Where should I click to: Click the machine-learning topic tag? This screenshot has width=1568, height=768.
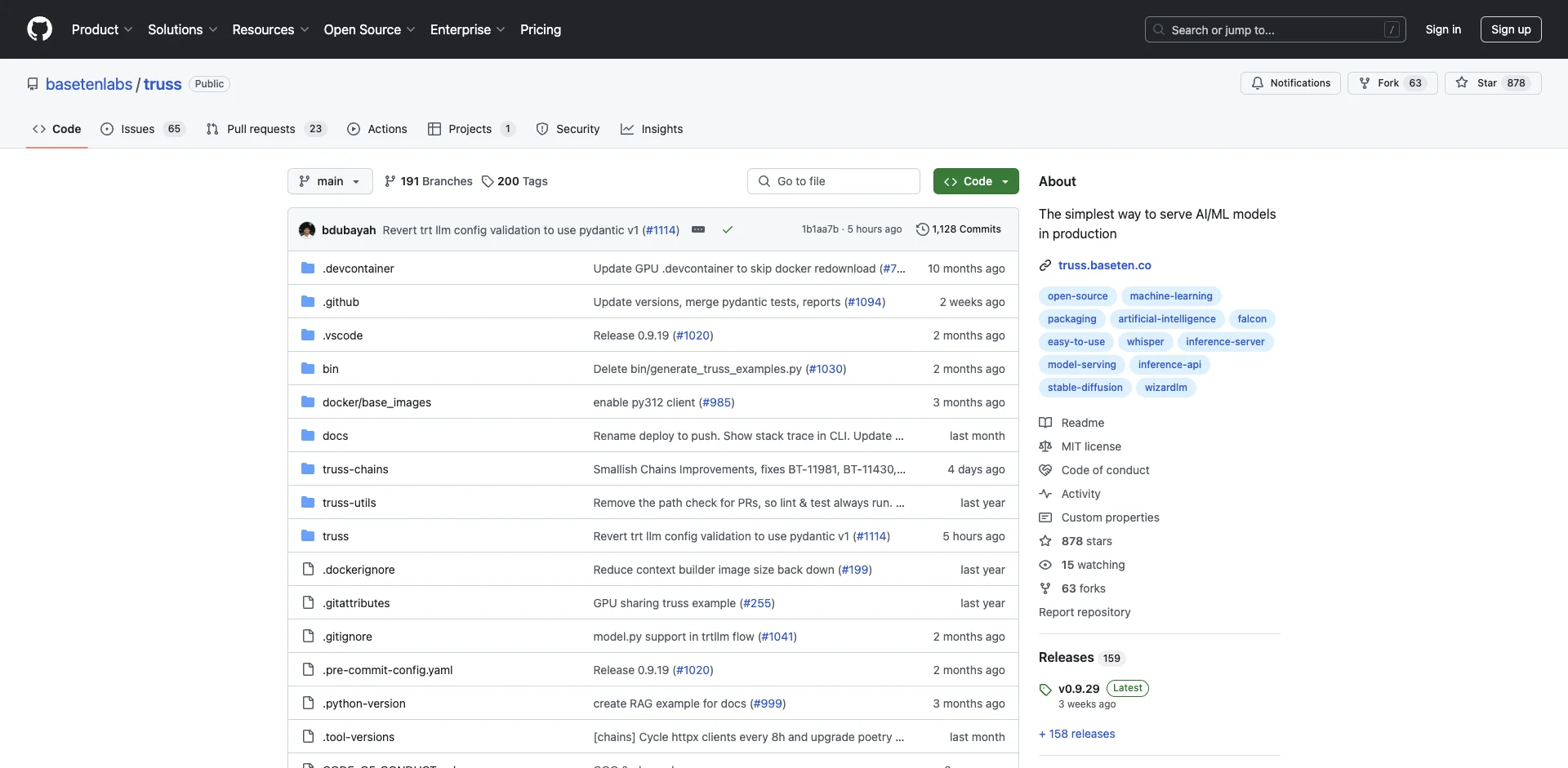coord(1171,296)
